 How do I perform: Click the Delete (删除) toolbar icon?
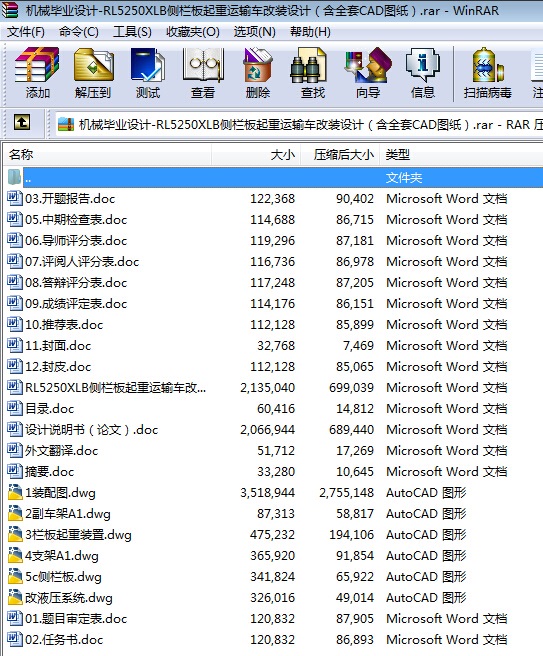[258, 65]
